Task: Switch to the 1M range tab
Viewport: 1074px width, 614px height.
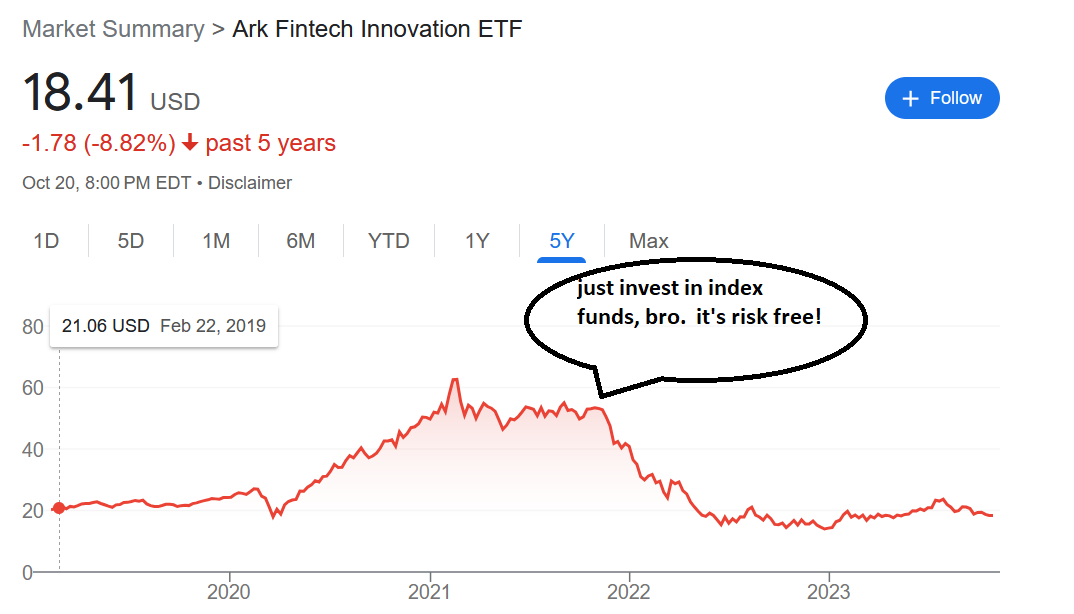Action: pos(216,241)
